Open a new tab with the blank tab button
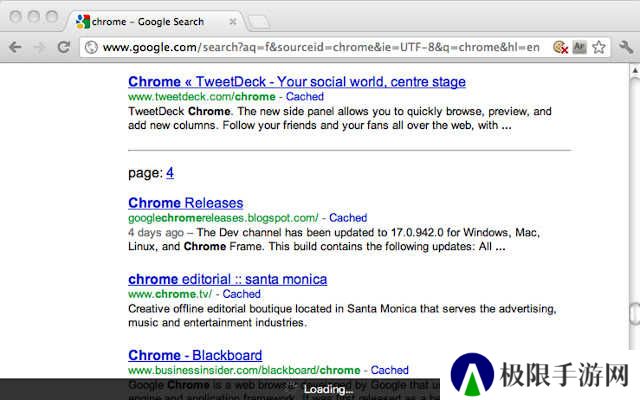 pos(259,22)
